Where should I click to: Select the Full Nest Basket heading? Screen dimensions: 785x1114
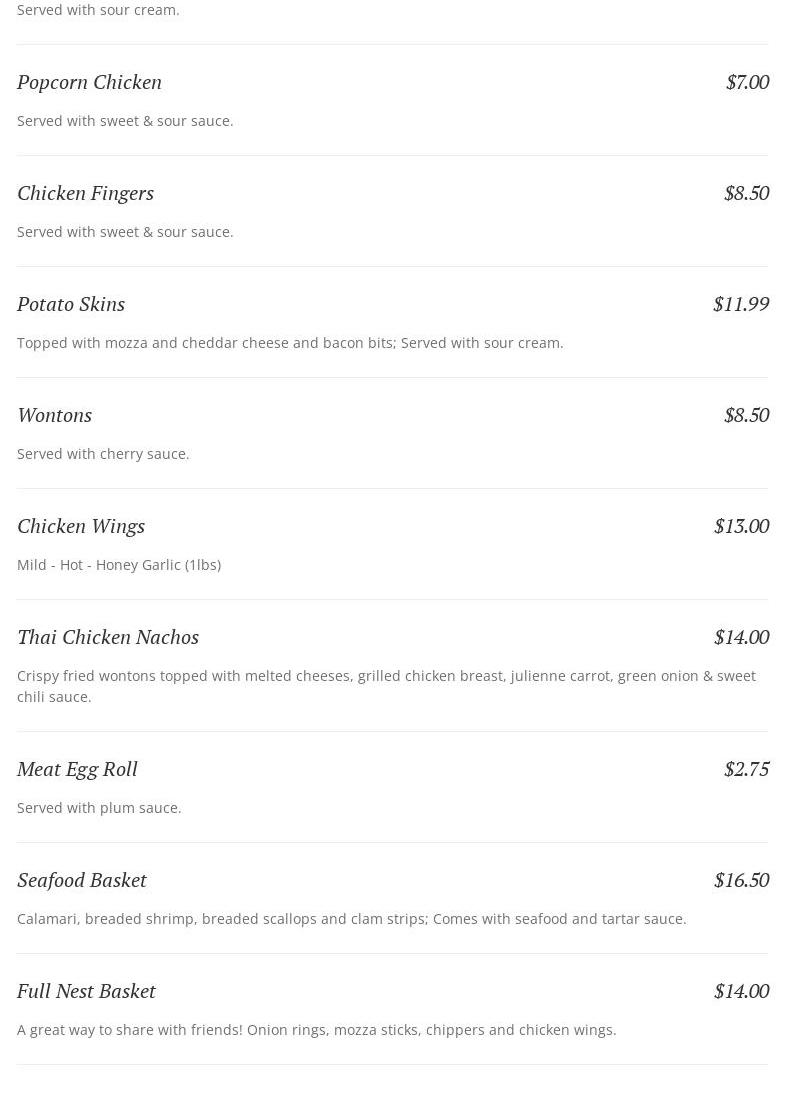(x=86, y=991)
